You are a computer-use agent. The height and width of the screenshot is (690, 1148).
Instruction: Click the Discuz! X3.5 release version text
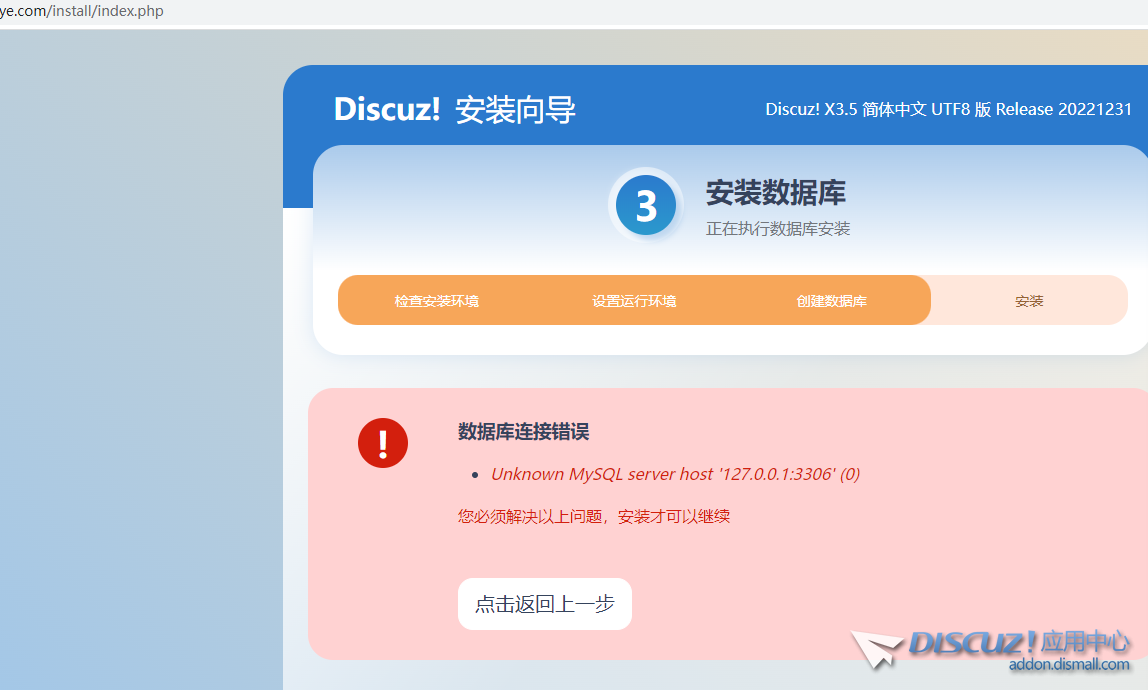point(948,109)
